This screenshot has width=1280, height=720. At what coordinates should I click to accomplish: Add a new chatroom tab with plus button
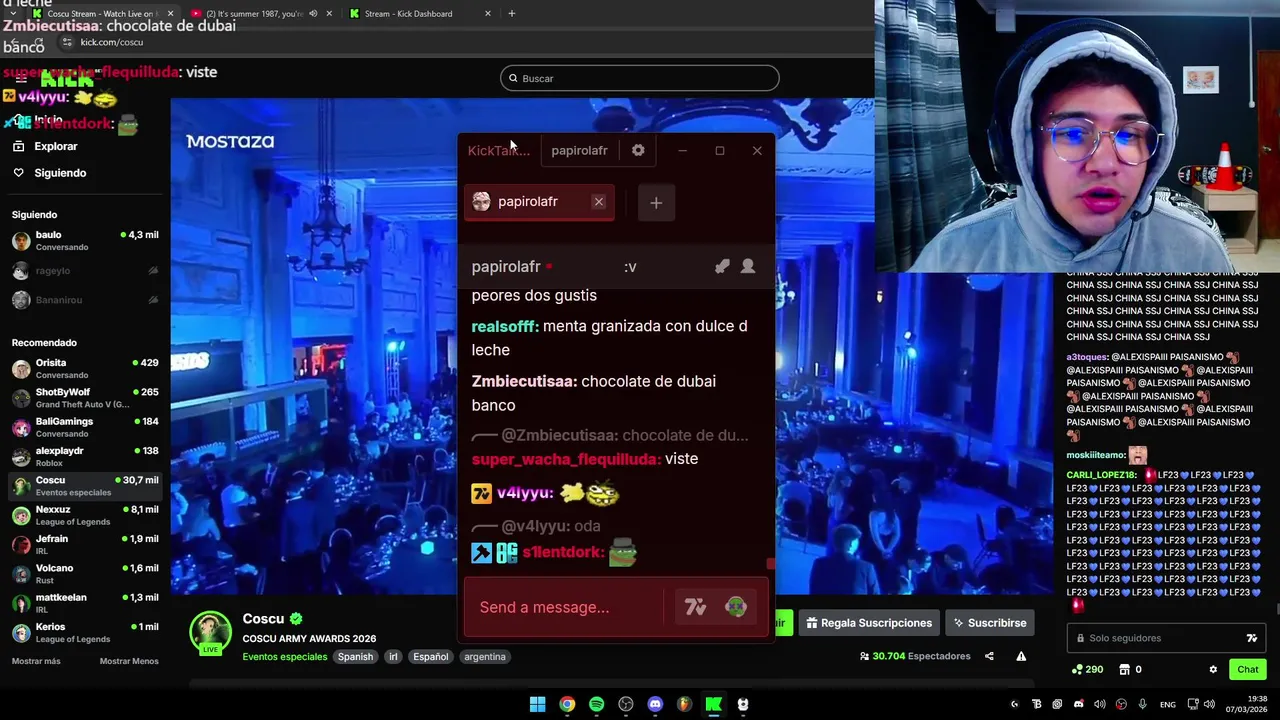656,203
